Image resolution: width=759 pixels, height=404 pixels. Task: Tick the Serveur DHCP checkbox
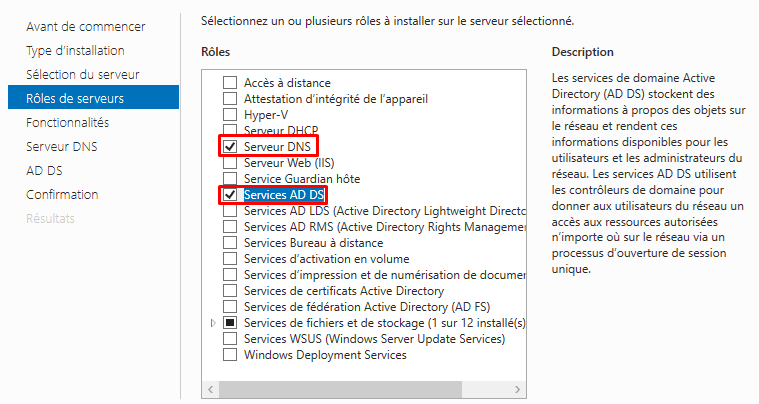pyautogui.click(x=230, y=130)
